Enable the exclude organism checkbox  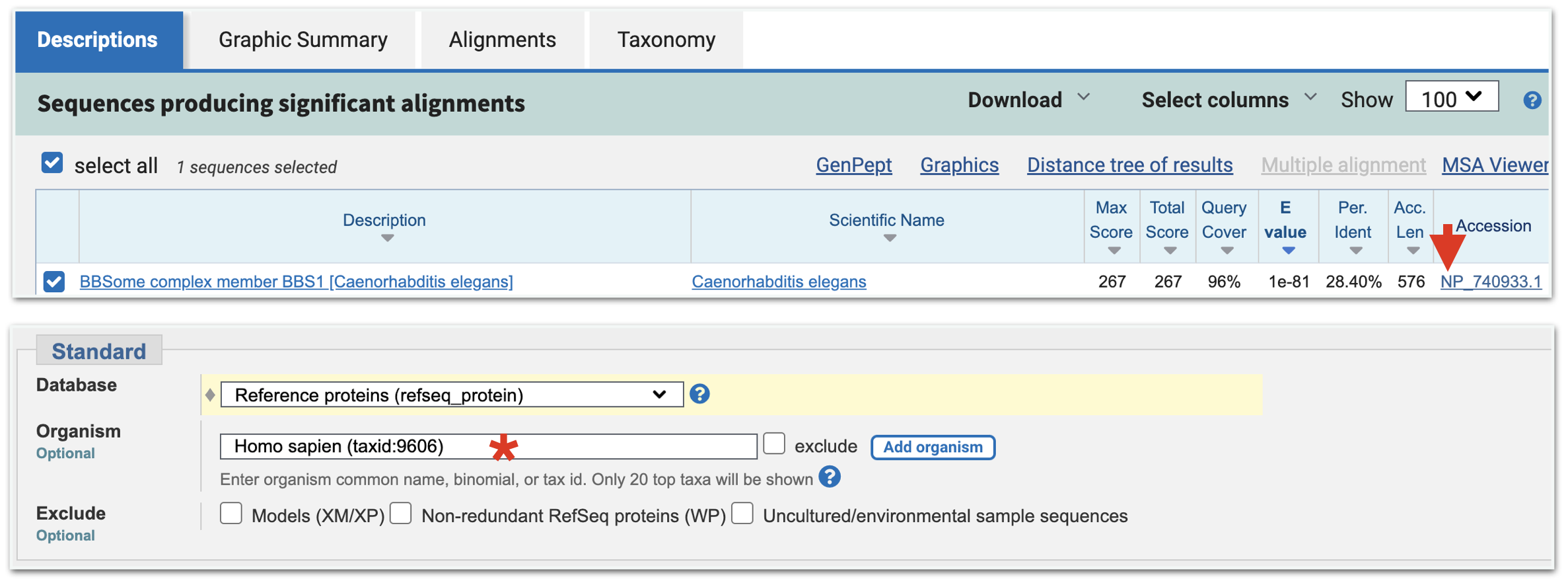click(774, 444)
